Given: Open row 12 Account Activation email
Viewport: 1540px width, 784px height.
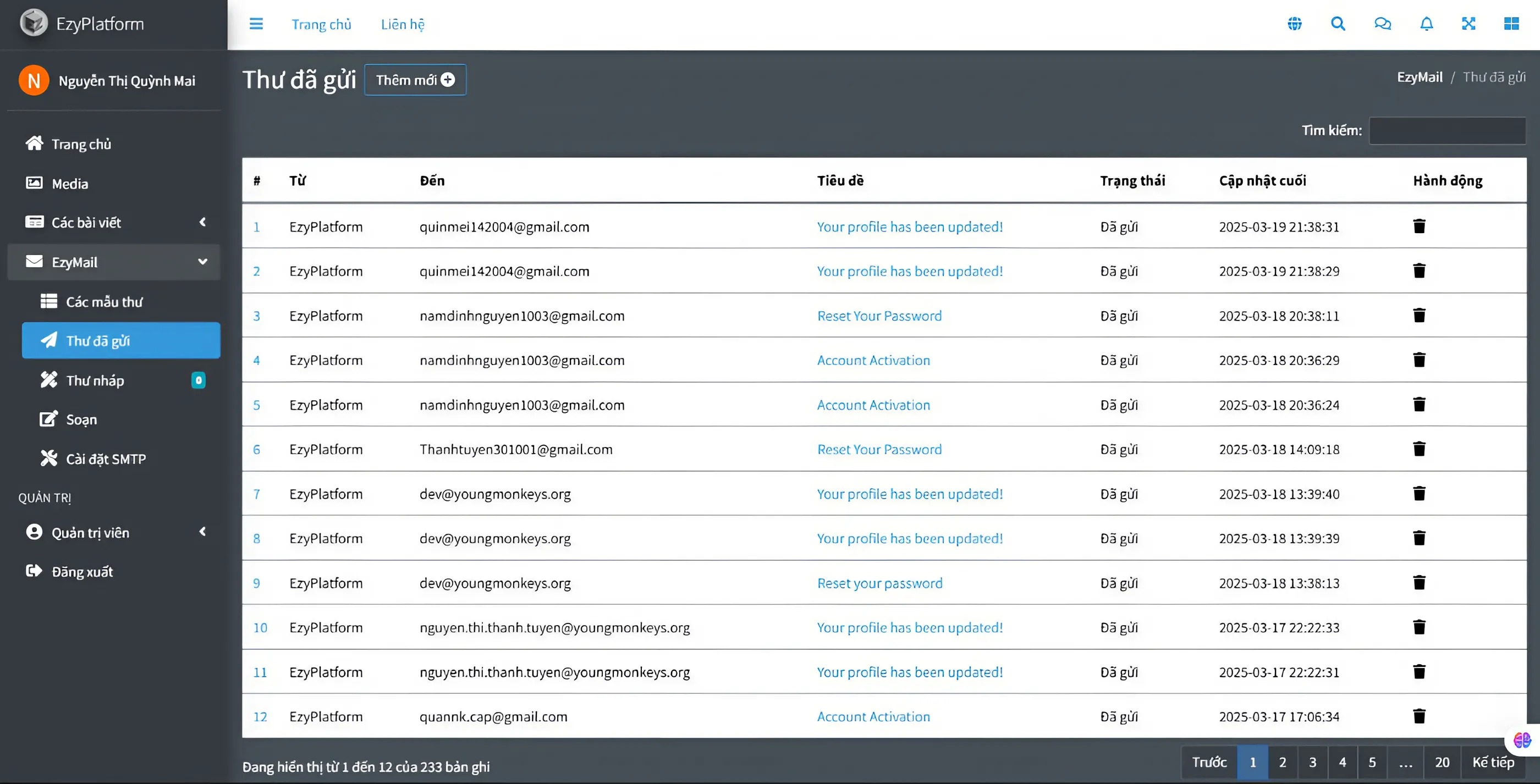Looking at the screenshot, I should point(873,716).
